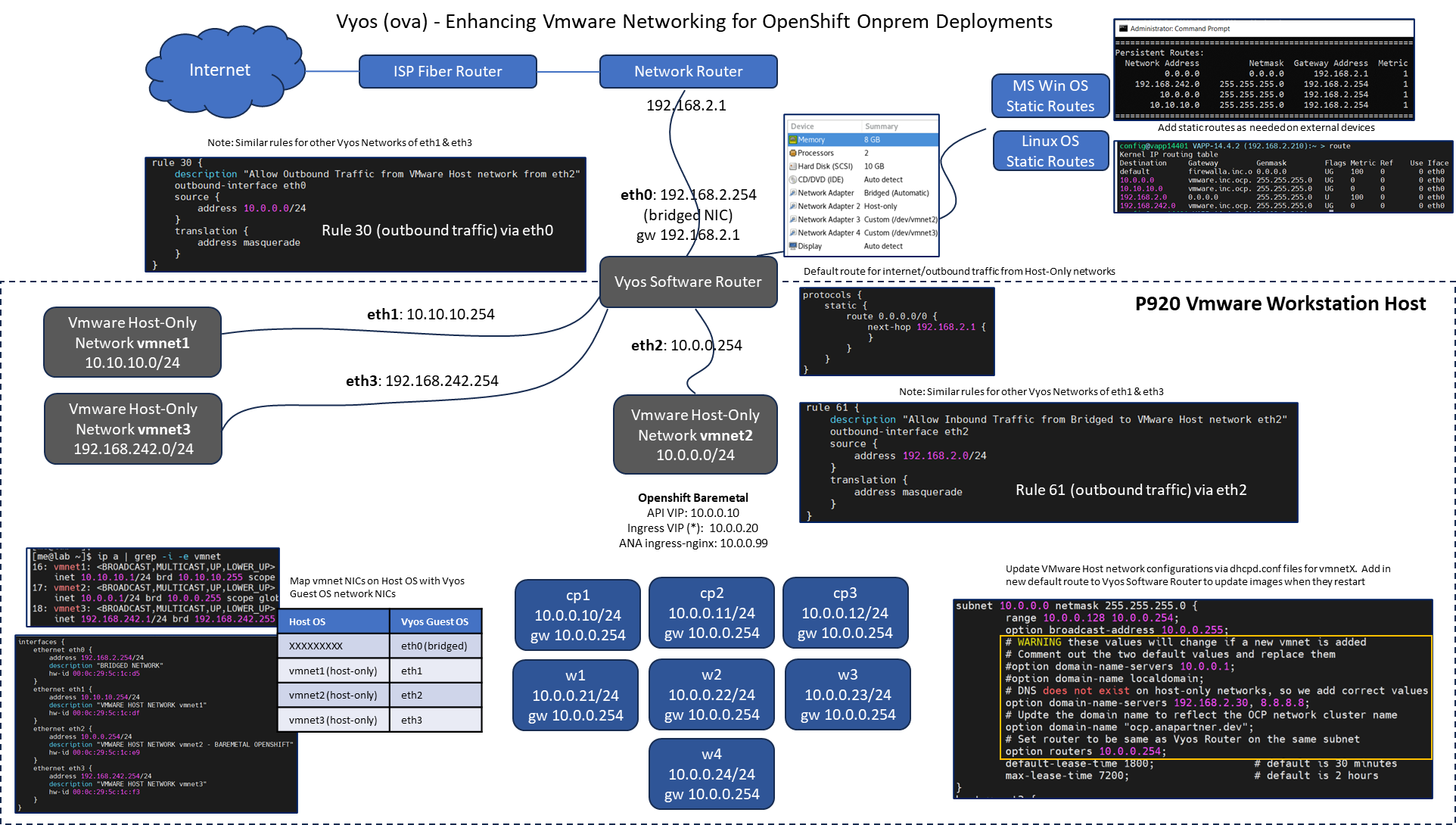The width and height of the screenshot is (1456, 825).
Task: Click the Memory device icon
Action: pyautogui.click(x=793, y=140)
